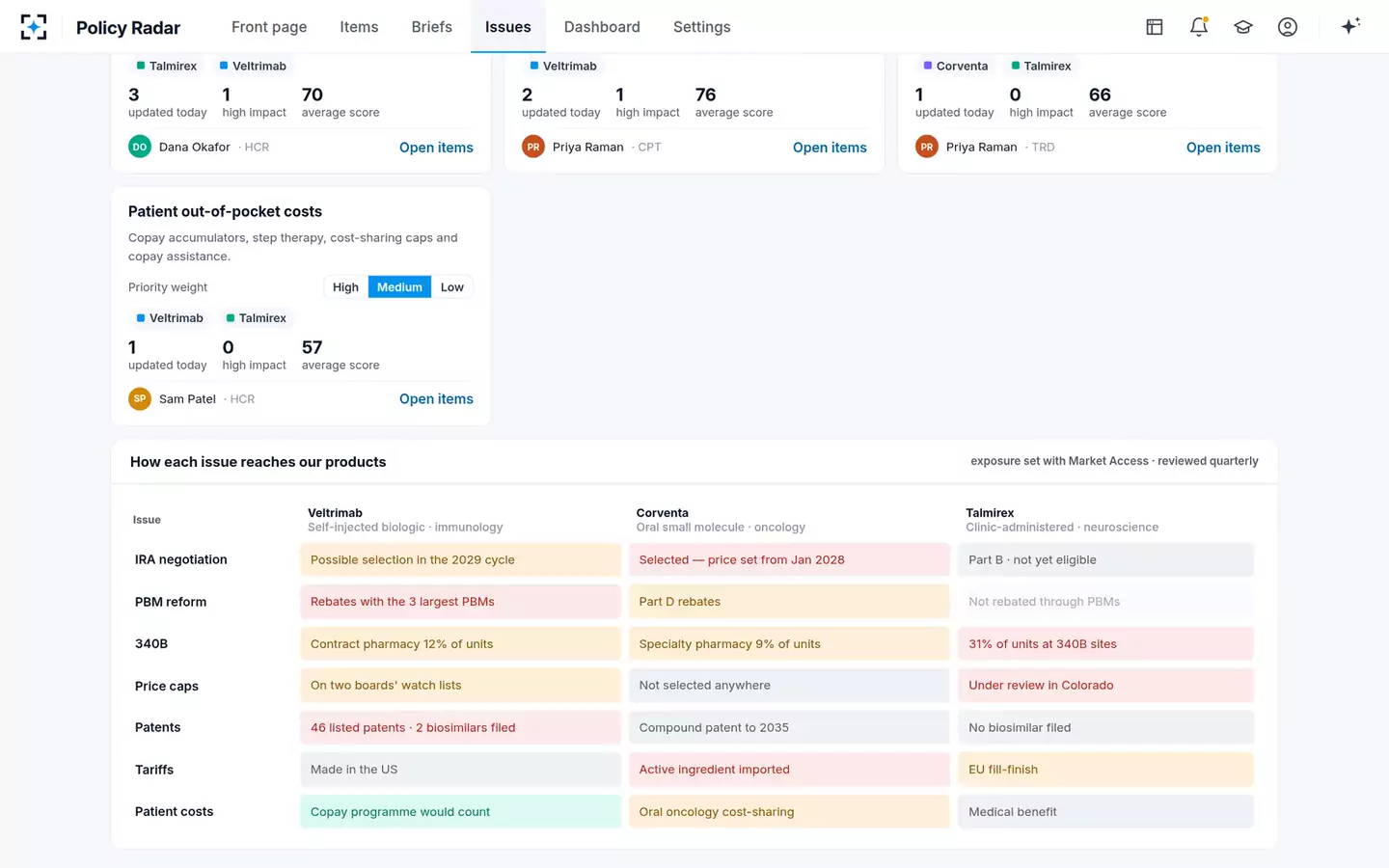Launch the sparkle AI assistant icon
This screenshot has height=868, width=1389.
[x=1350, y=26]
